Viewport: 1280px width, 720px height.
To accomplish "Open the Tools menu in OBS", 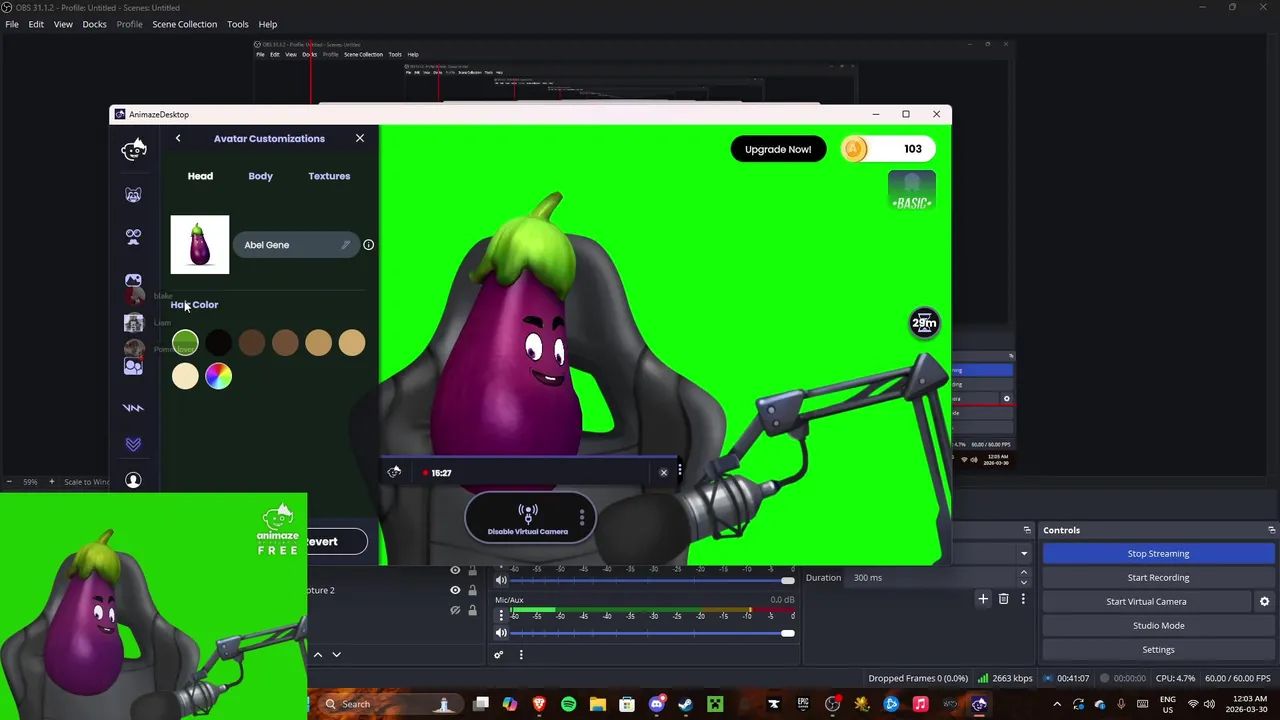I will coord(238,24).
